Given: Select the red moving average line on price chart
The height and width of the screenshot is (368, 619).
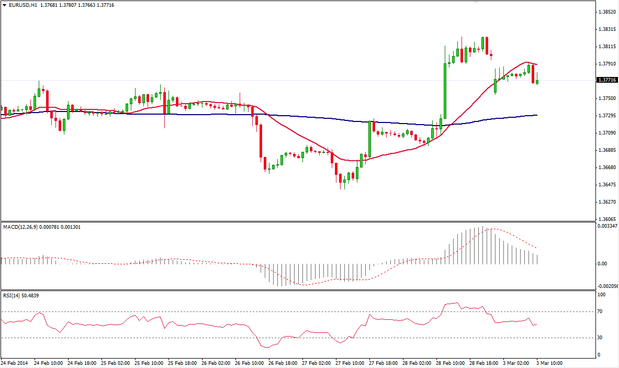Looking at the screenshot, I should (x=300, y=137).
